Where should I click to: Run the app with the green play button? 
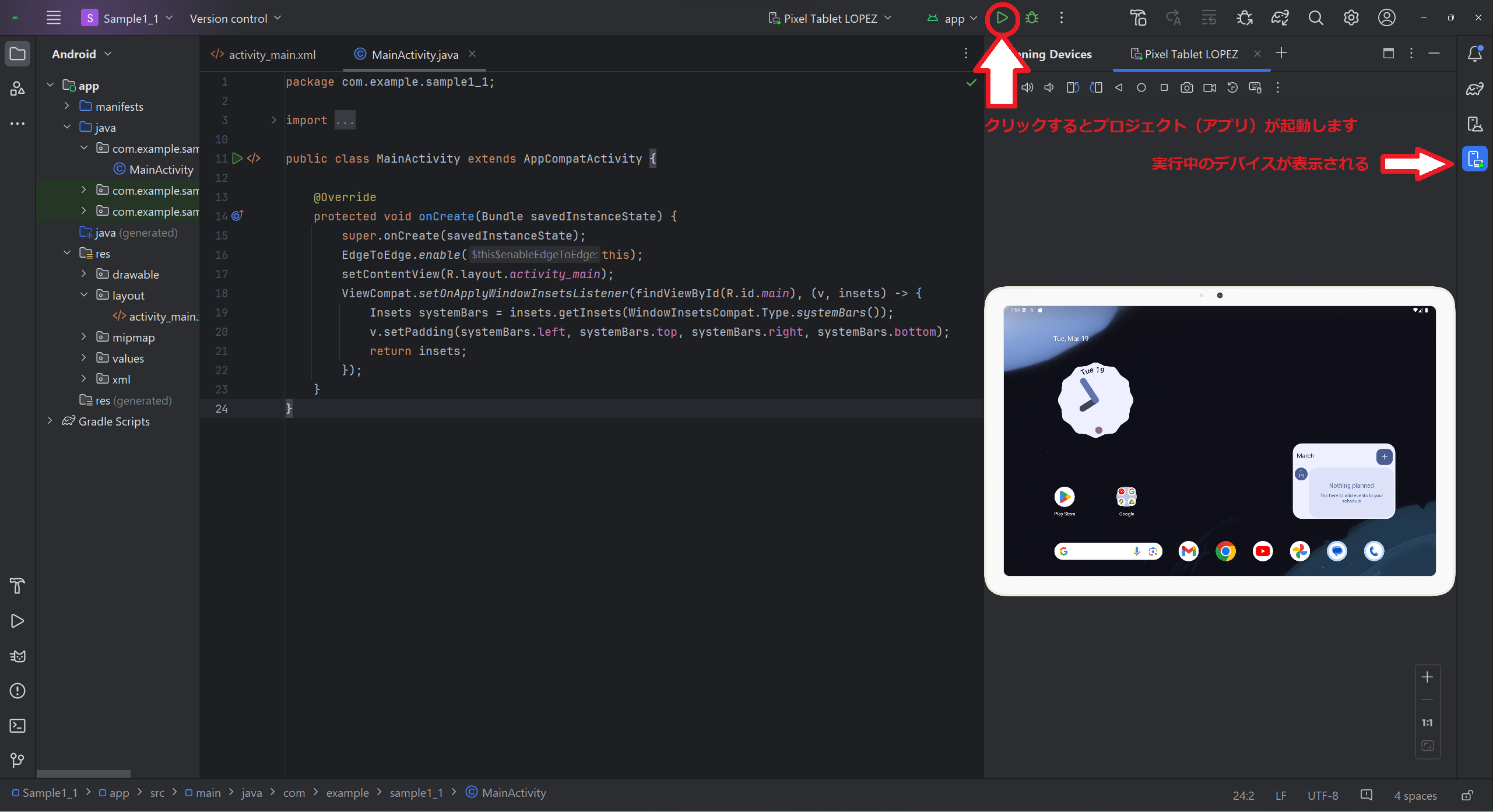(x=1002, y=18)
